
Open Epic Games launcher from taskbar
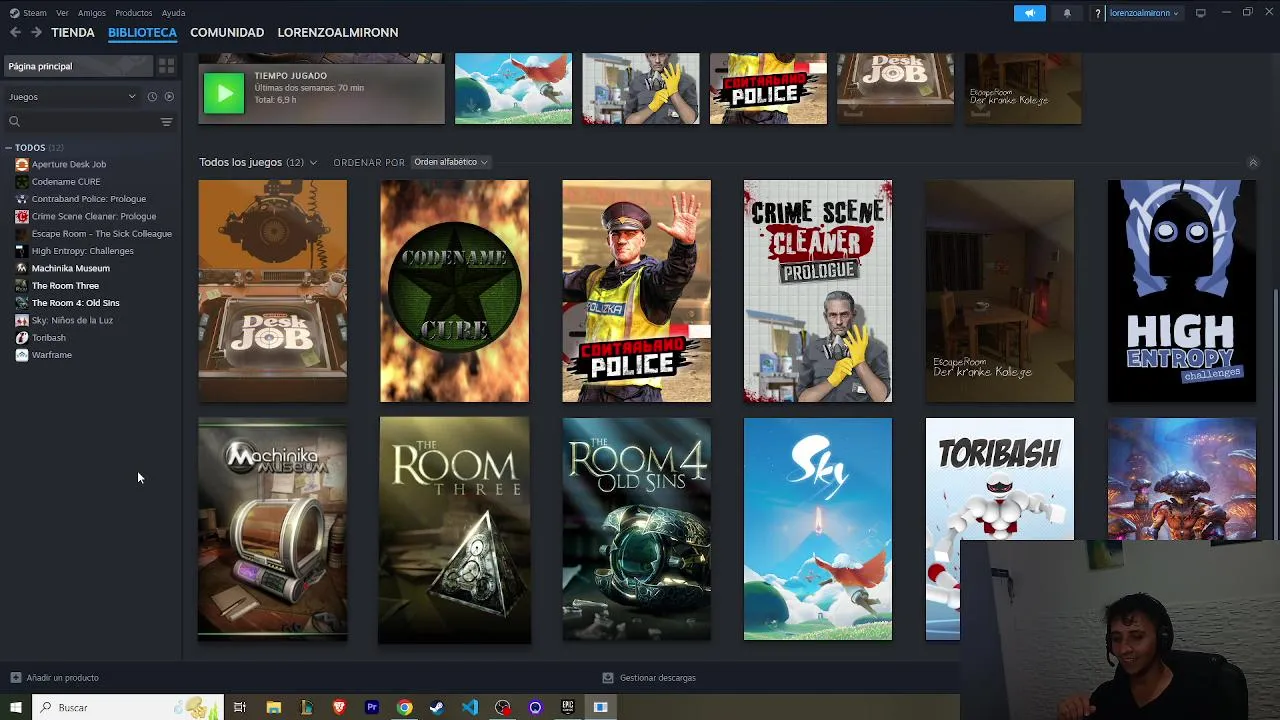(x=568, y=707)
